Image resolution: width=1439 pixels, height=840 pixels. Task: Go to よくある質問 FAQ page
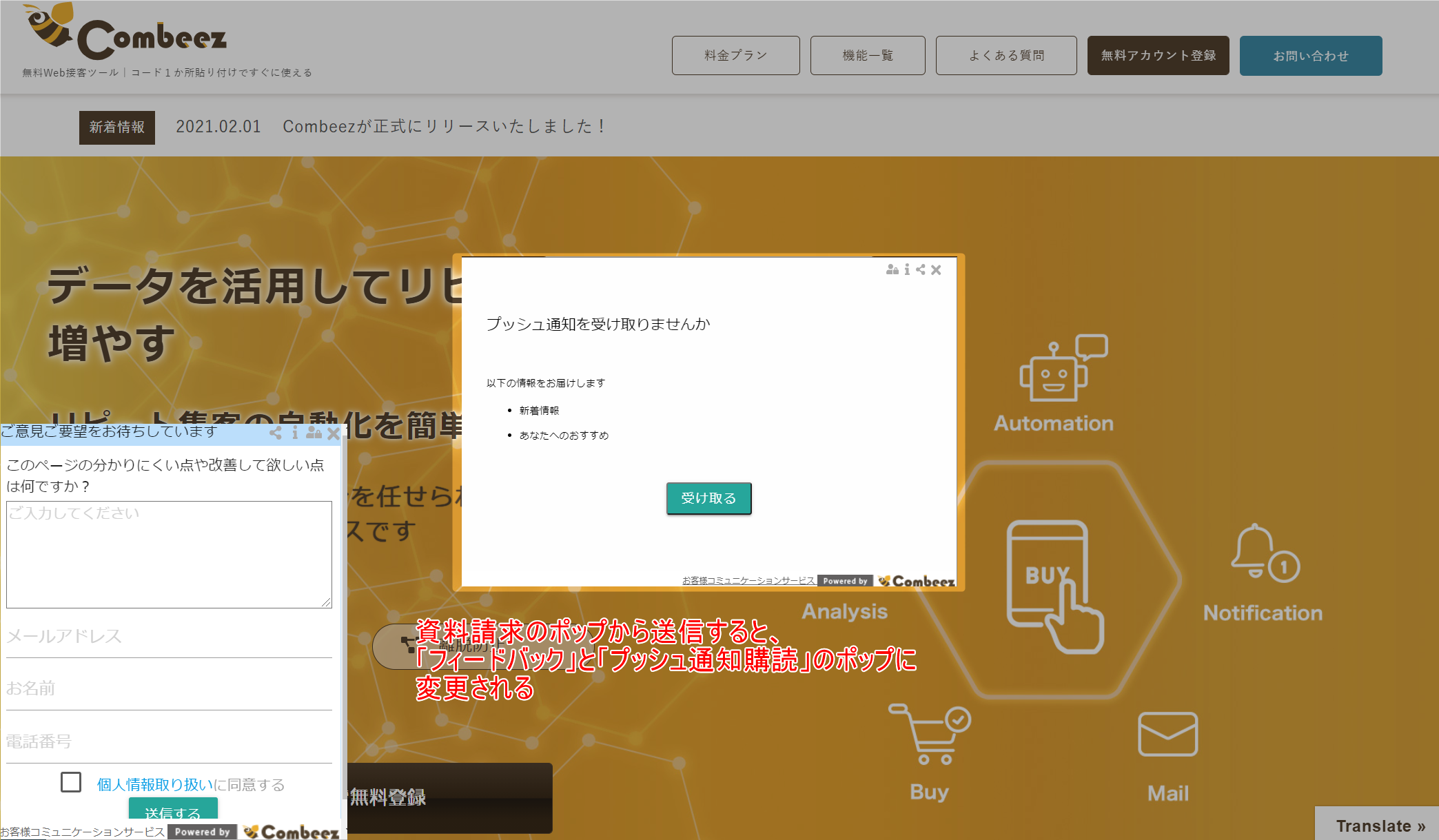[1006, 55]
